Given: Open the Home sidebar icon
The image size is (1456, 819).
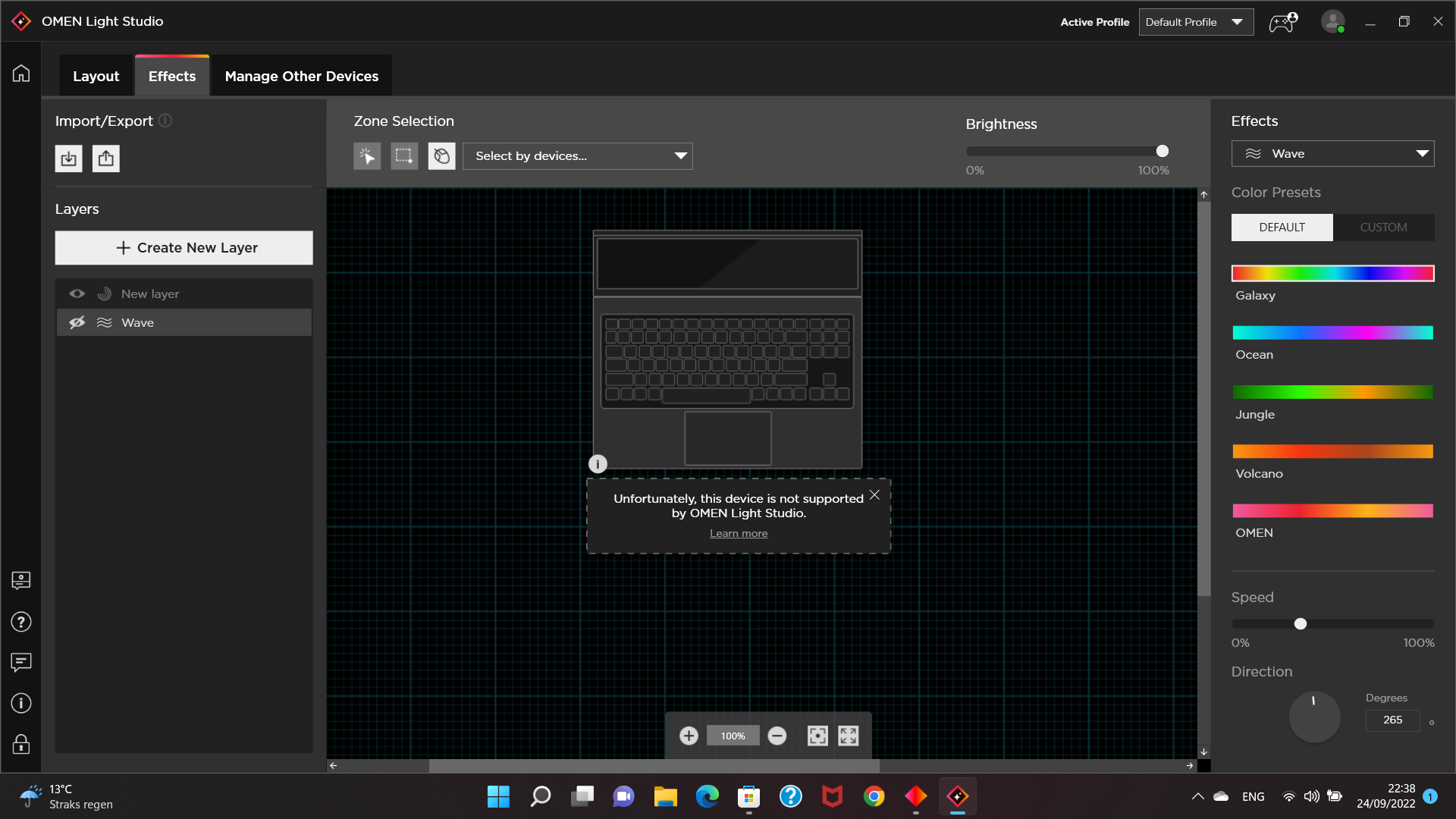Looking at the screenshot, I should point(21,74).
